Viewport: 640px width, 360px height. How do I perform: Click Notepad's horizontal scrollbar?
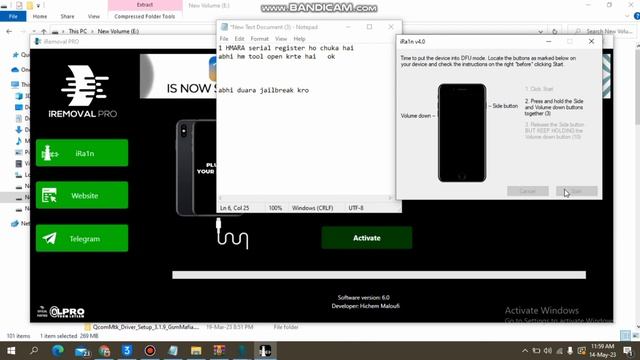(x=305, y=198)
